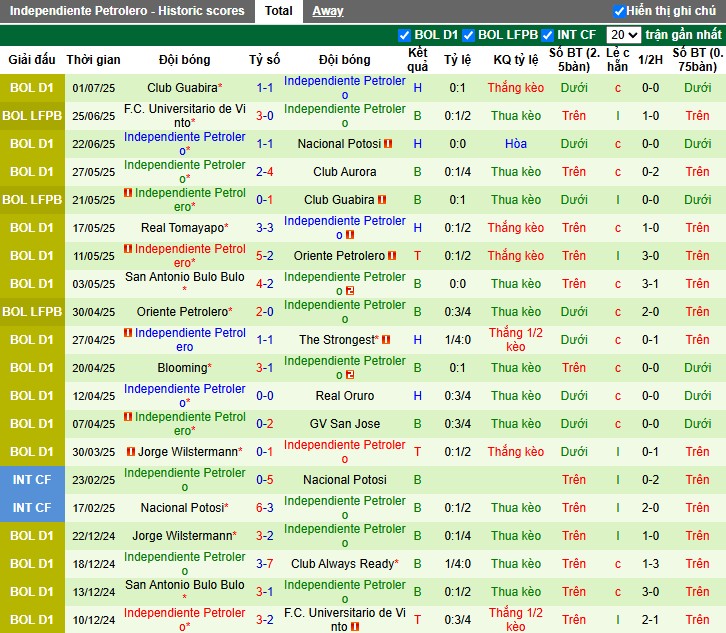Image resolution: width=726 pixels, height=633 pixels.
Task: Open Real Tomayapo team link
Action: coord(182,227)
